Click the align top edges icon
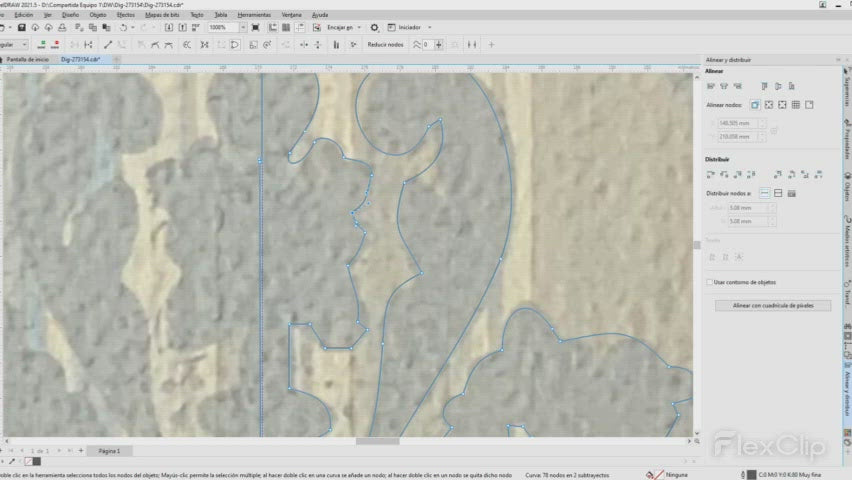Image resolution: width=852 pixels, height=480 pixels. point(764,87)
